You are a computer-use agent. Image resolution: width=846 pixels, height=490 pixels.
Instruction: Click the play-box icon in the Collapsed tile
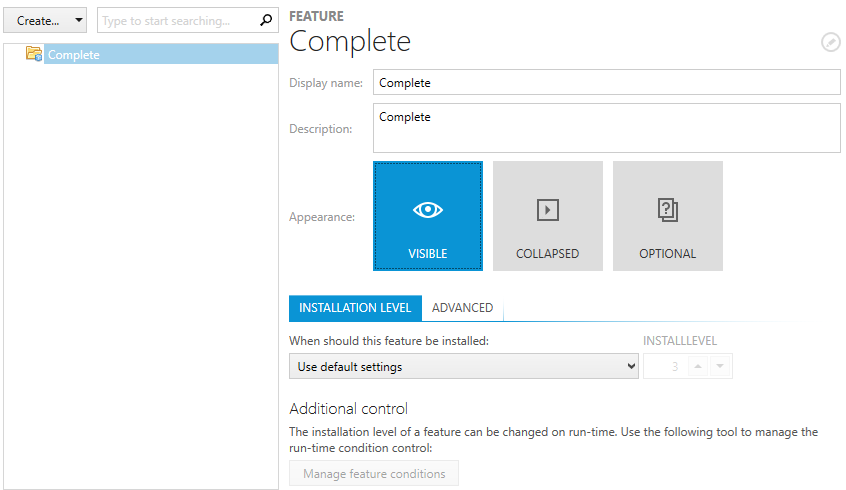(547, 210)
